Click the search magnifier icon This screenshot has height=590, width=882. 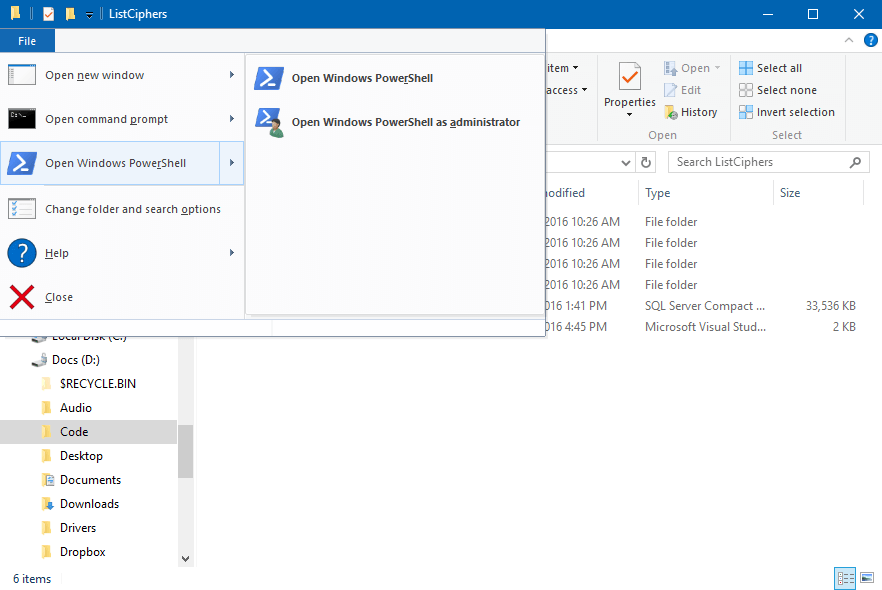pos(856,163)
